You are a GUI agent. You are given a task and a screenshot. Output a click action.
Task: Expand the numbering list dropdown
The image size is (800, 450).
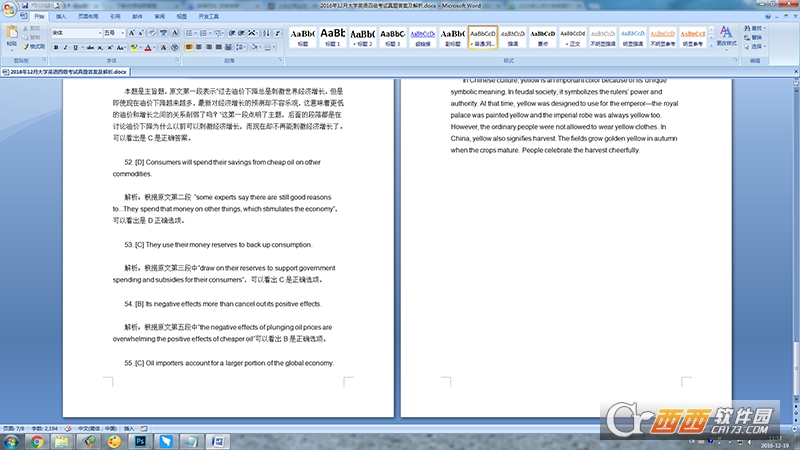coord(210,33)
